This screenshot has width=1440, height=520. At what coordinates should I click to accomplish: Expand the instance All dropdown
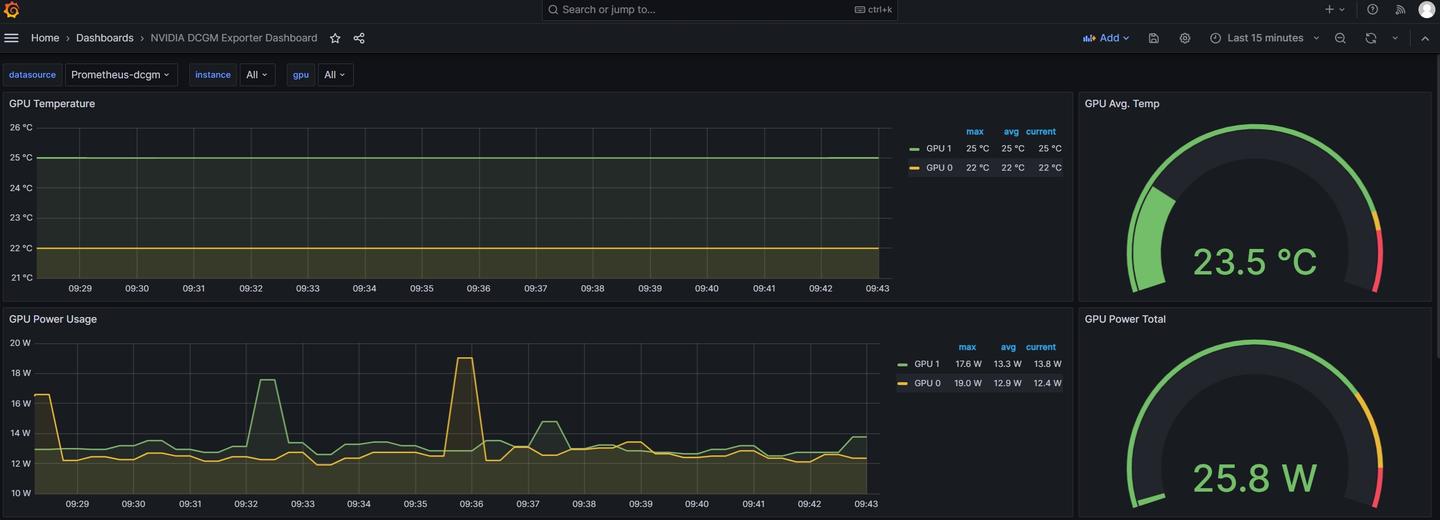click(257, 75)
